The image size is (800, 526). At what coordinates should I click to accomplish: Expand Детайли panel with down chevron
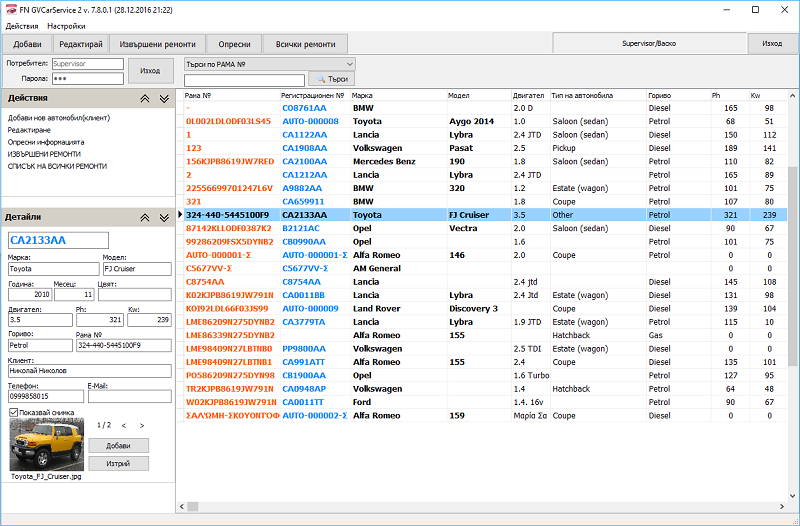point(165,217)
